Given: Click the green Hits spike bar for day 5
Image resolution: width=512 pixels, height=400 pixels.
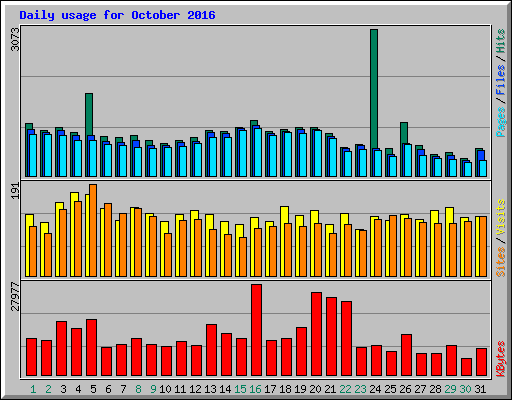Looking at the screenshot, I should (89, 114).
